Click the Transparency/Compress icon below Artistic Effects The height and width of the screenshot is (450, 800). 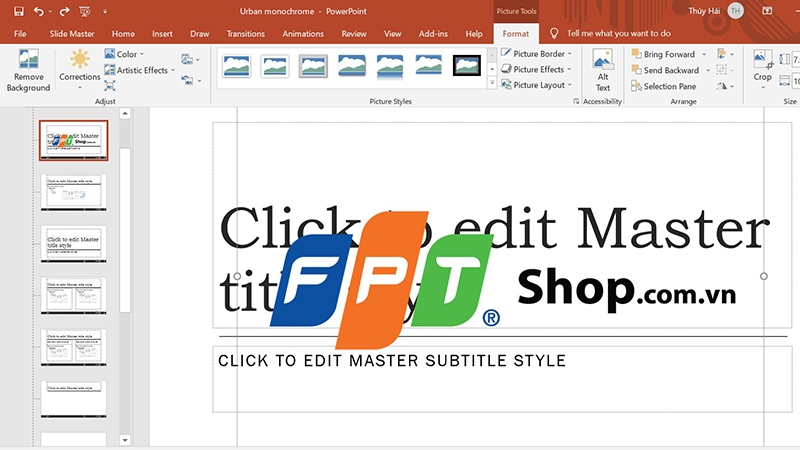tap(110, 85)
